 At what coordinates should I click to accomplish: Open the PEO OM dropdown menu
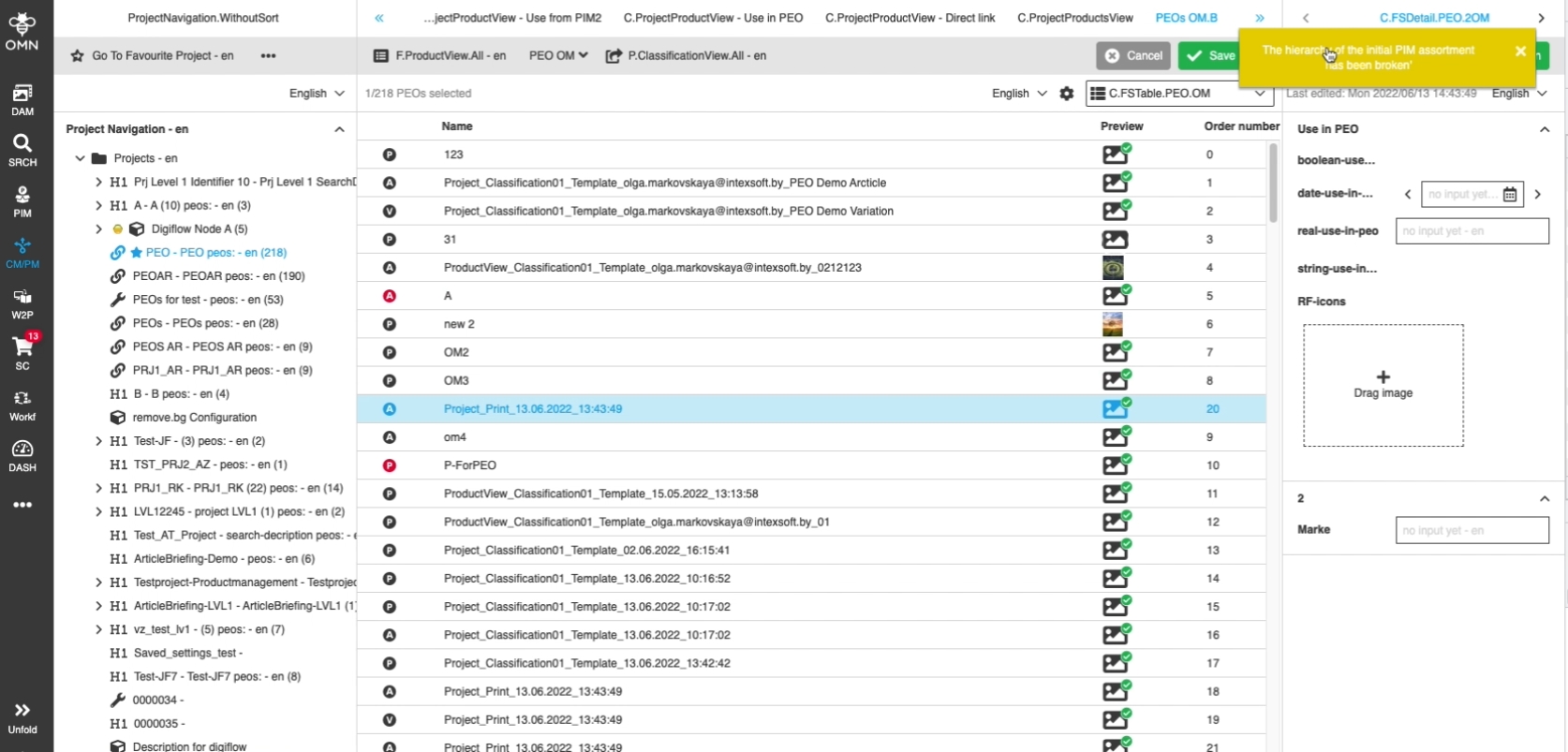(558, 56)
